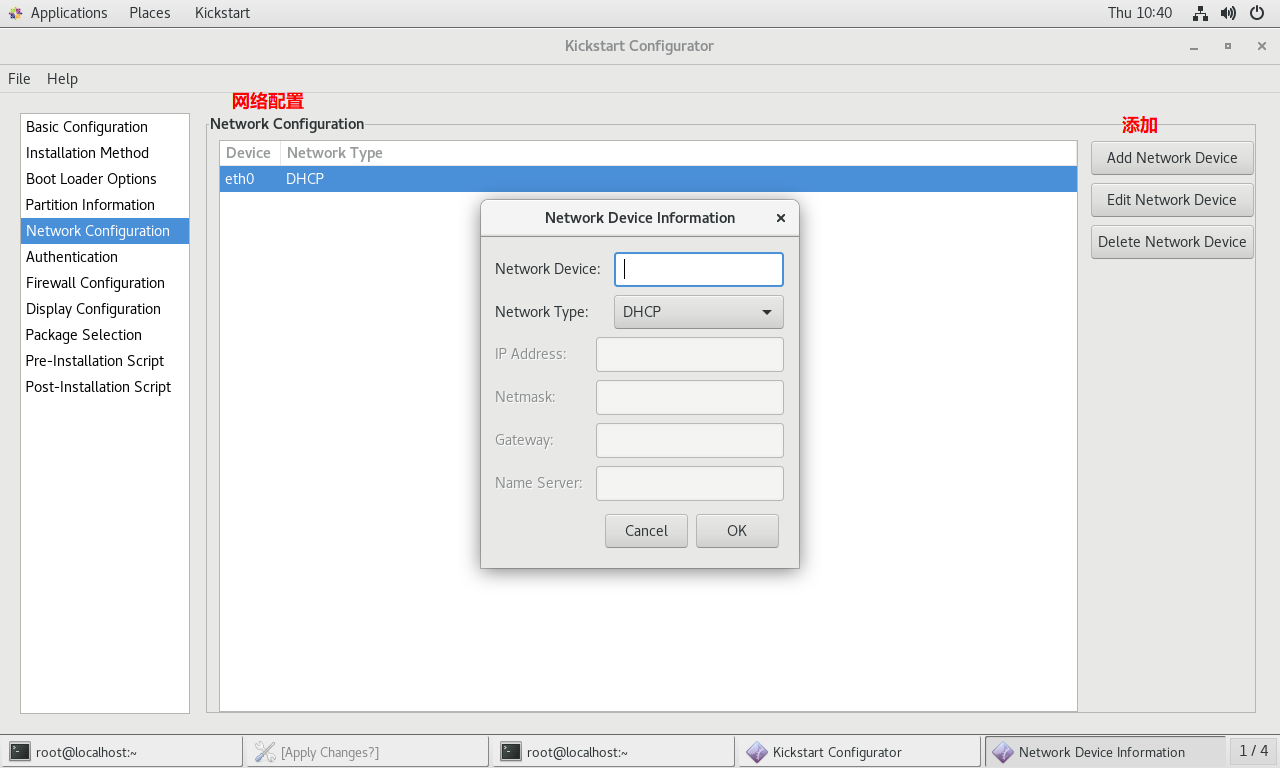The height and width of the screenshot is (768, 1280).
Task: Click the first root@localhost terminal taskbar icon
Action: [x=20, y=752]
